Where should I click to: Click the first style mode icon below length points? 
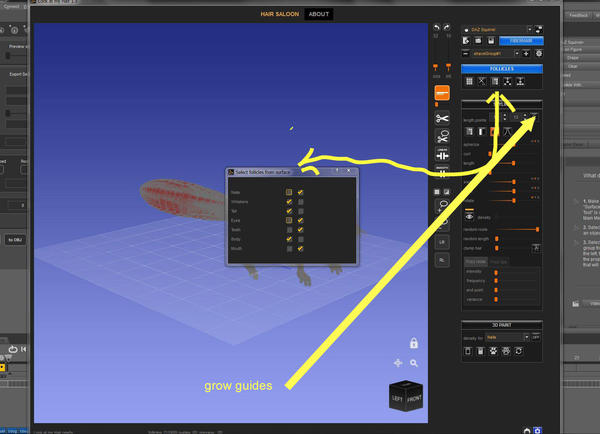pos(469,132)
